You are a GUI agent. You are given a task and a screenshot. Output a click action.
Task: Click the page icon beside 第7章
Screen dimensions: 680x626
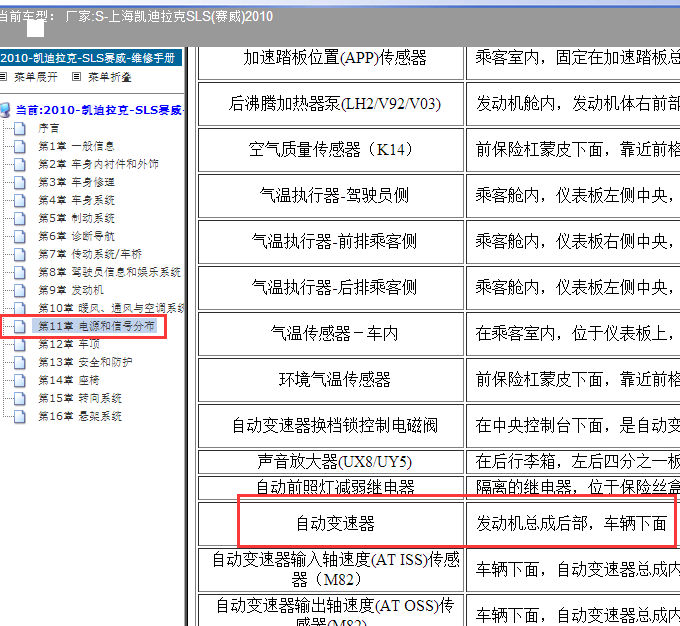click(20, 254)
